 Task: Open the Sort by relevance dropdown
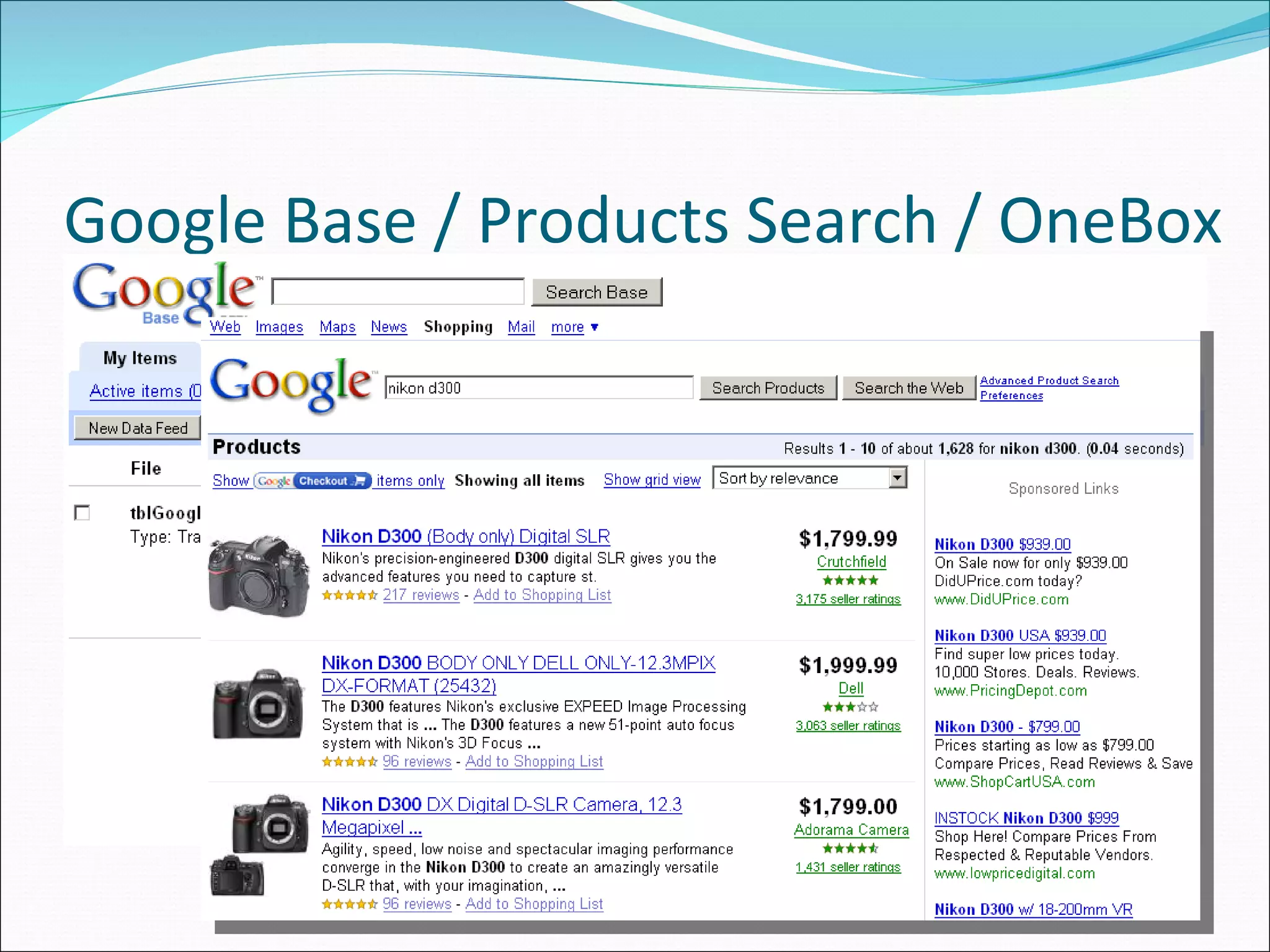click(810, 478)
